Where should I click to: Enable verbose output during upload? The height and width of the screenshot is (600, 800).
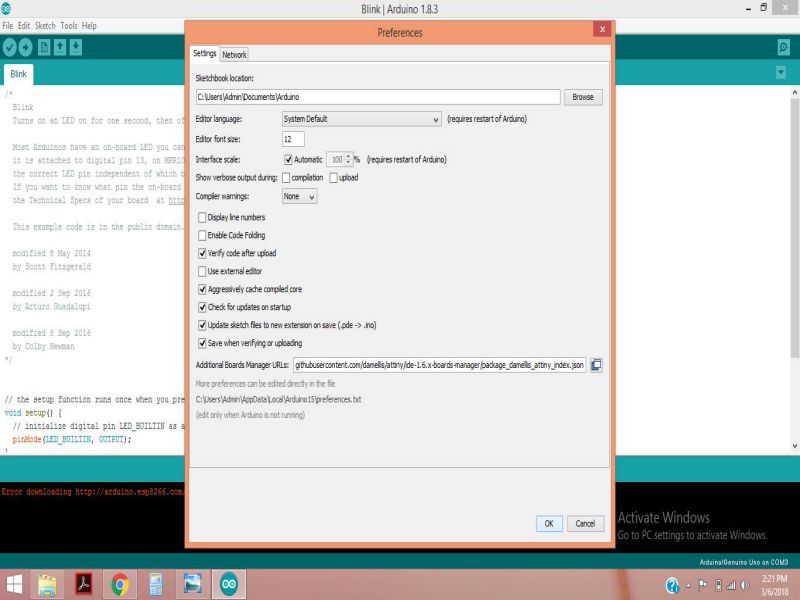334,178
